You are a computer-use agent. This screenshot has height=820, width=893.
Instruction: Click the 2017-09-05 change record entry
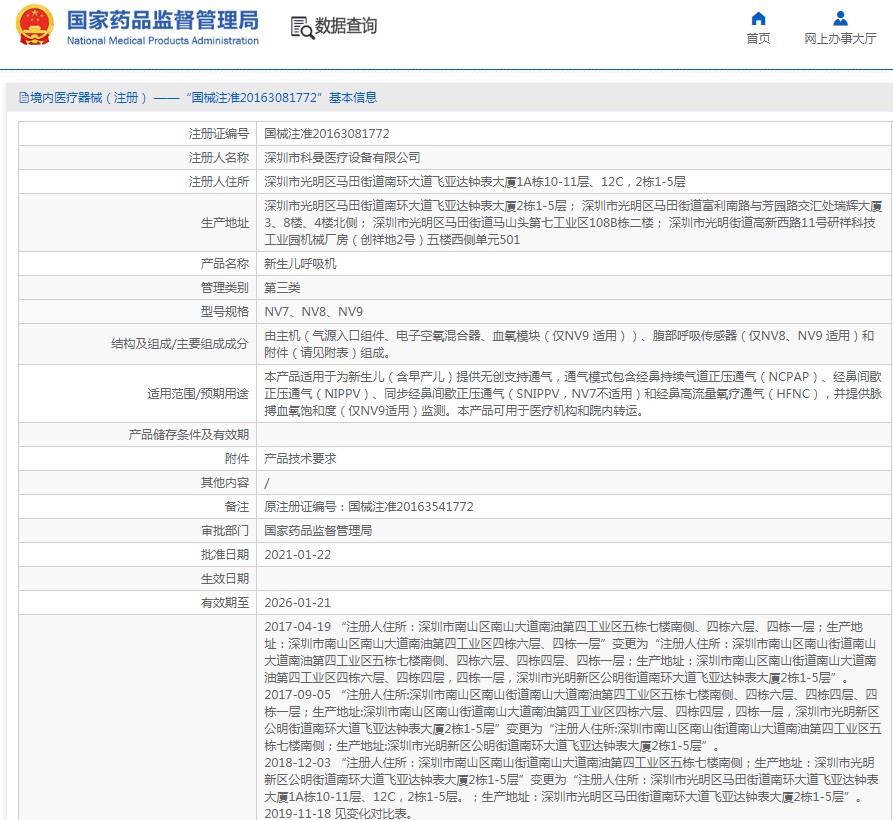click(x=572, y=720)
